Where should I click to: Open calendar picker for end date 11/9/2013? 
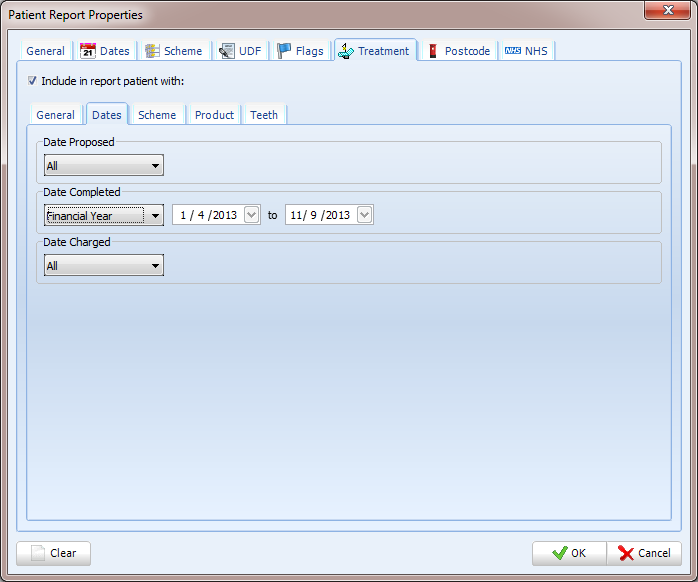pyautogui.click(x=365, y=215)
